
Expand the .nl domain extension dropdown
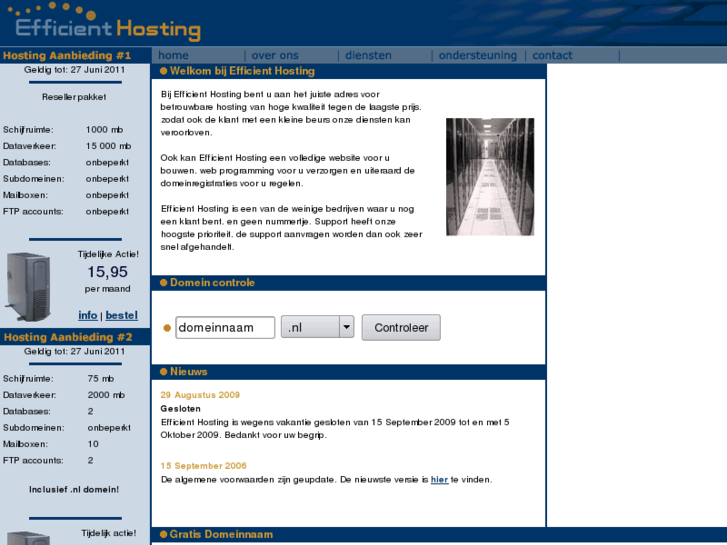point(318,327)
